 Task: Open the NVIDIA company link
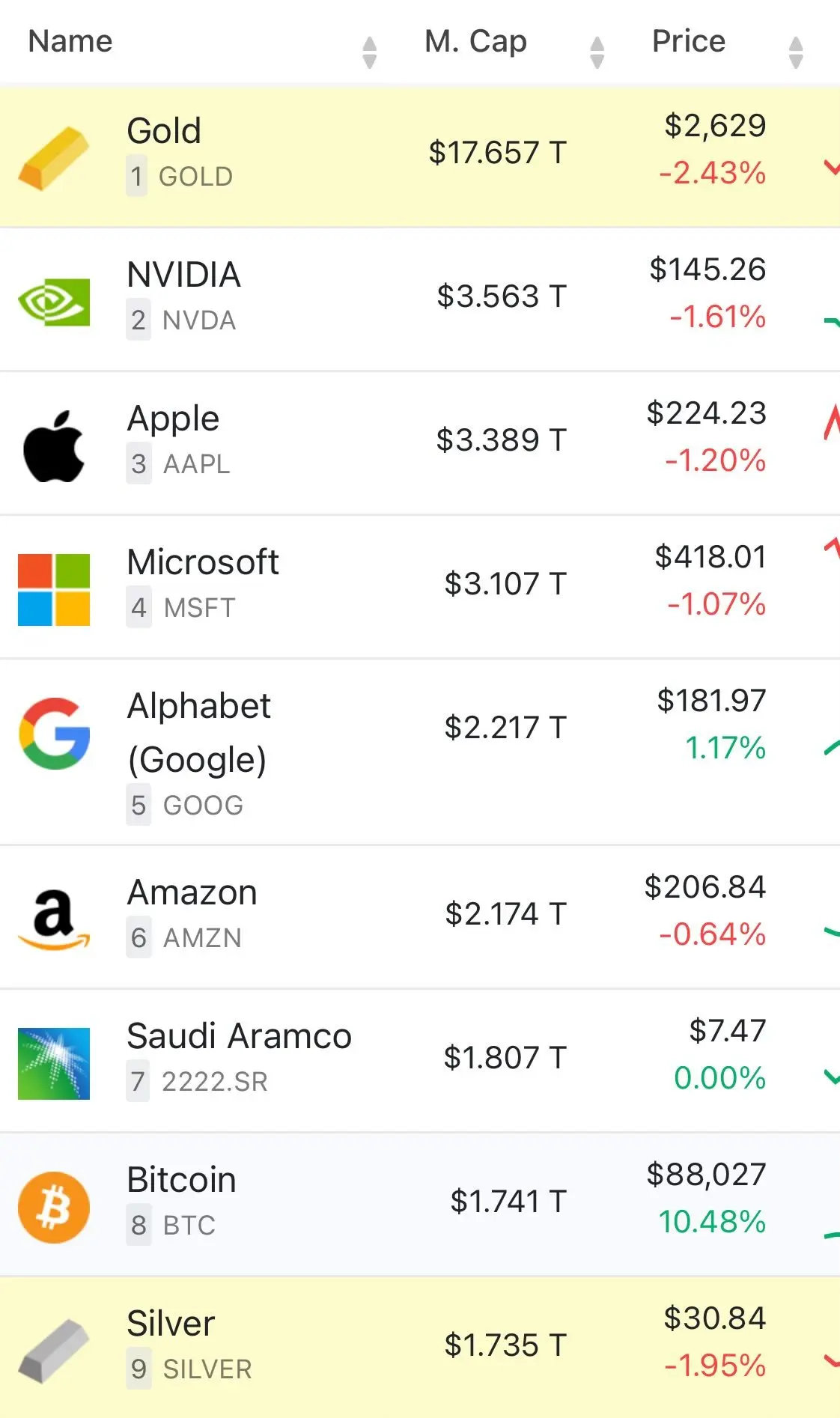183,275
